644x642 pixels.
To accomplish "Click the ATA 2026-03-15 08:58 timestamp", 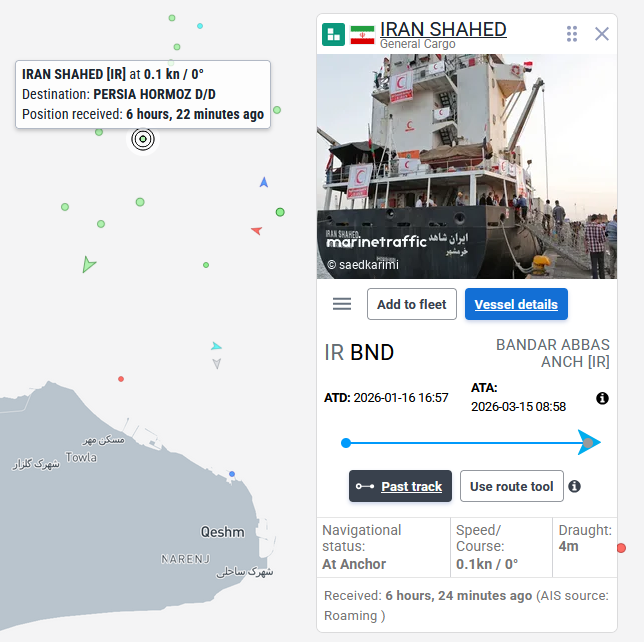I will (x=518, y=397).
